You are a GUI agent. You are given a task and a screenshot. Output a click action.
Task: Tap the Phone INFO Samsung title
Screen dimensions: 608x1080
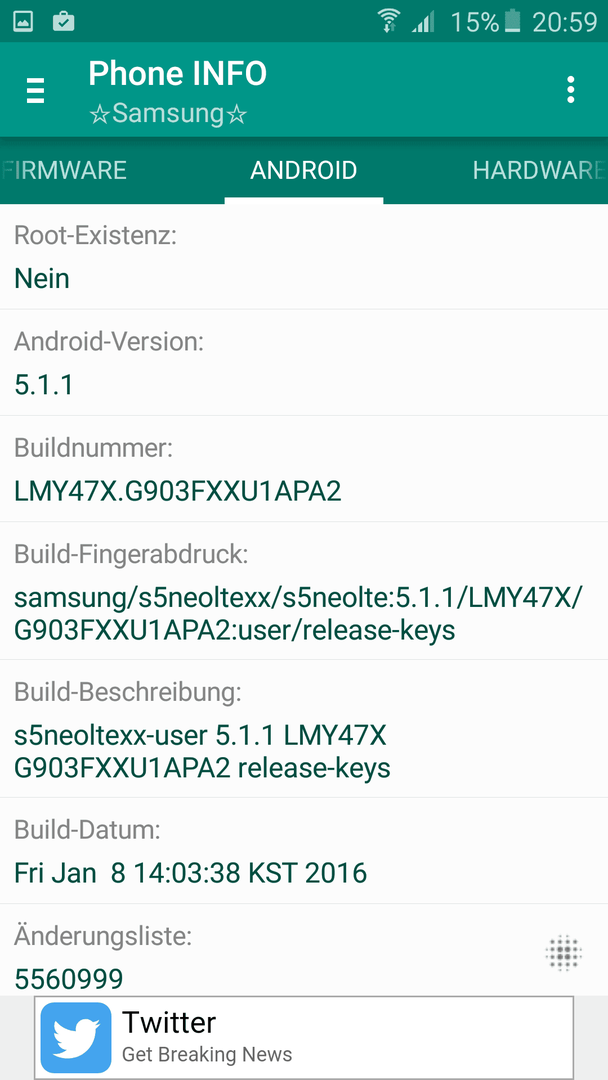point(178,91)
